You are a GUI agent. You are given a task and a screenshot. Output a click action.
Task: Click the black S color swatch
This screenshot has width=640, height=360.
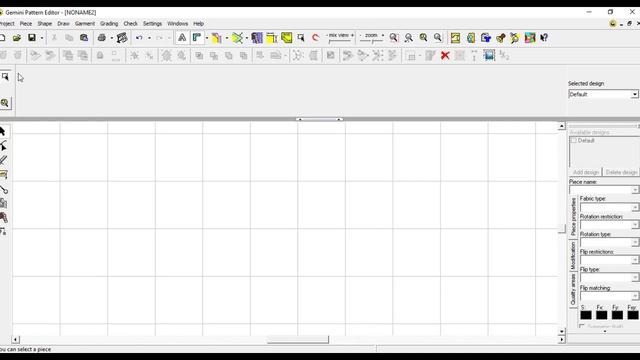(x=586, y=315)
